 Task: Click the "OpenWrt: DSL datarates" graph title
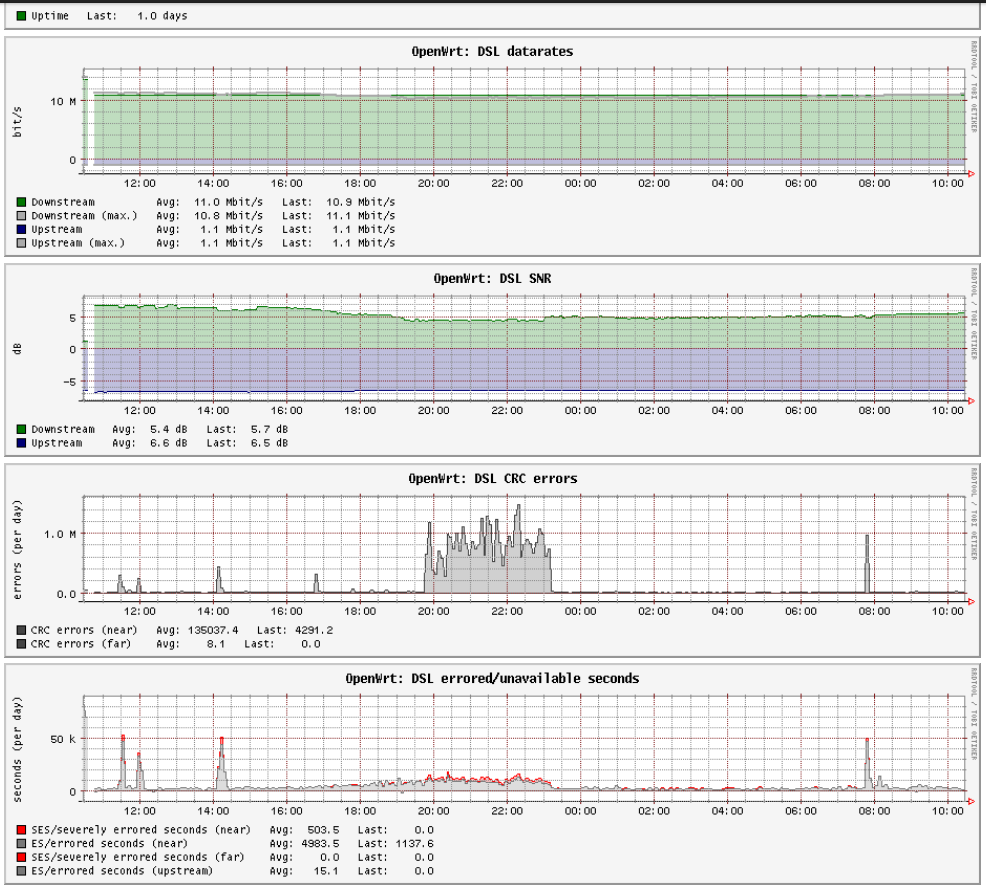click(x=492, y=51)
